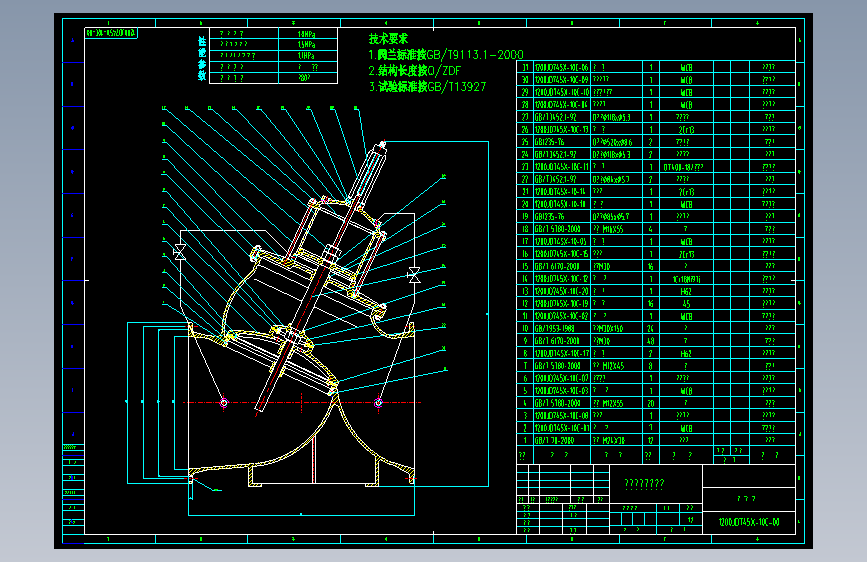Click note 2 referencing Q/ZDF
Viewport: 867px width, 562px height.
pyautogui.click(x=414, y=71)
